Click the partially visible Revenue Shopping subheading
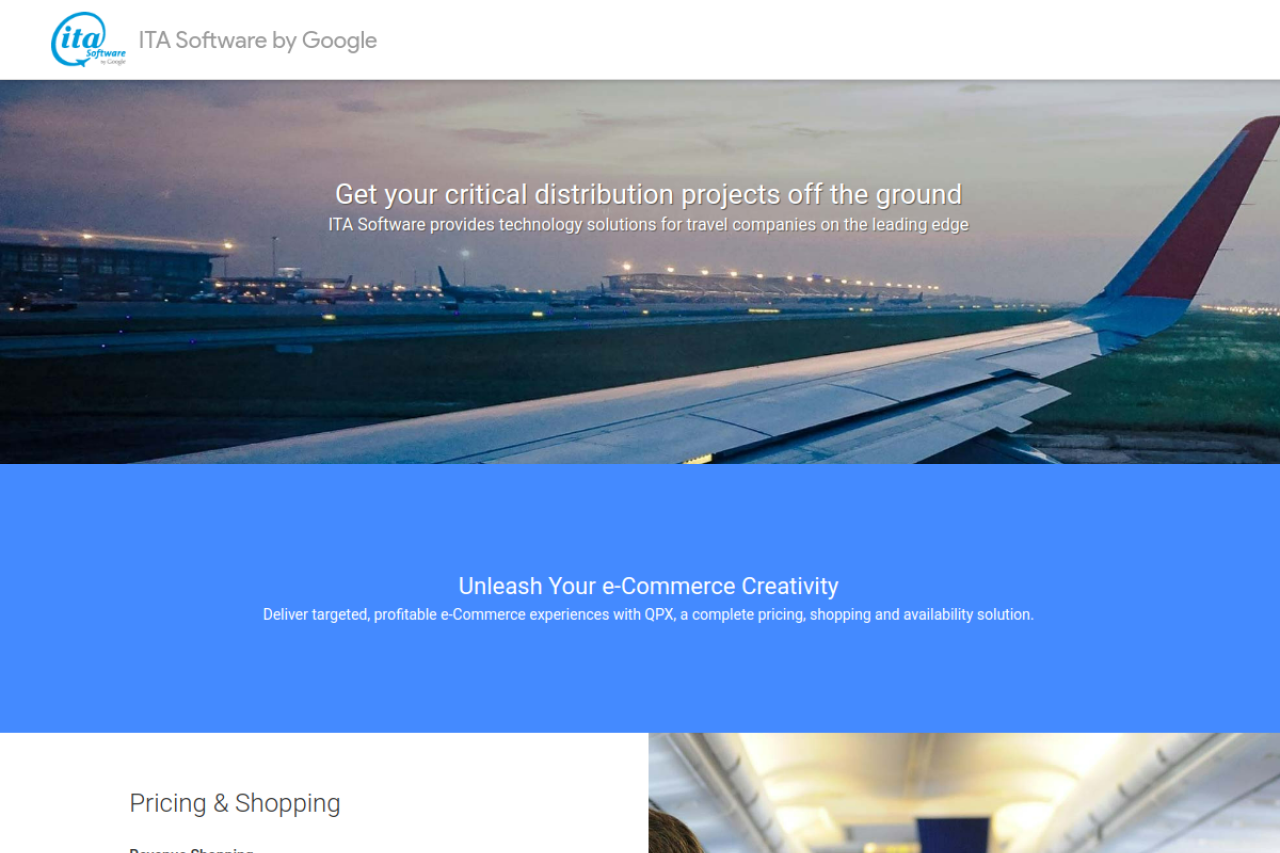 pos(191,850)
